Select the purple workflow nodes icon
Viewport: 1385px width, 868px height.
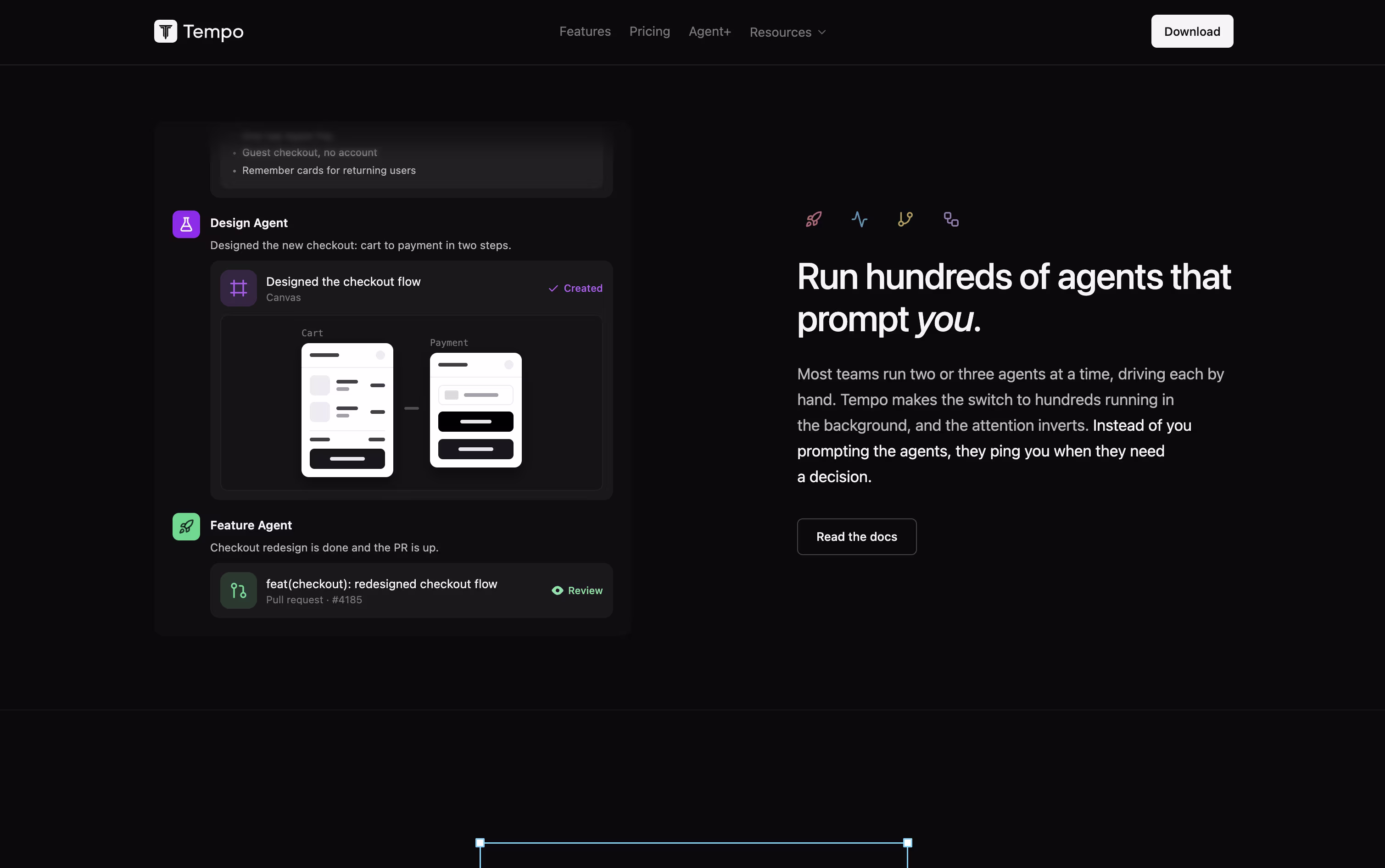coord(951,219)
